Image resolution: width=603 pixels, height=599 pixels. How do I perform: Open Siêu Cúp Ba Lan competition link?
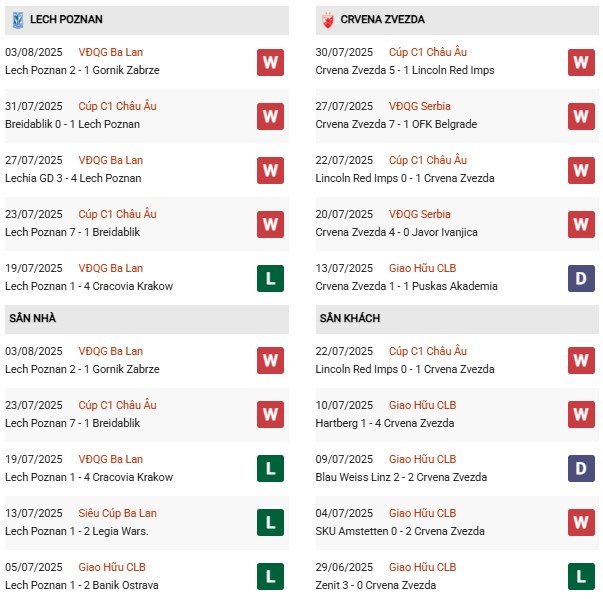pos(118,513)
